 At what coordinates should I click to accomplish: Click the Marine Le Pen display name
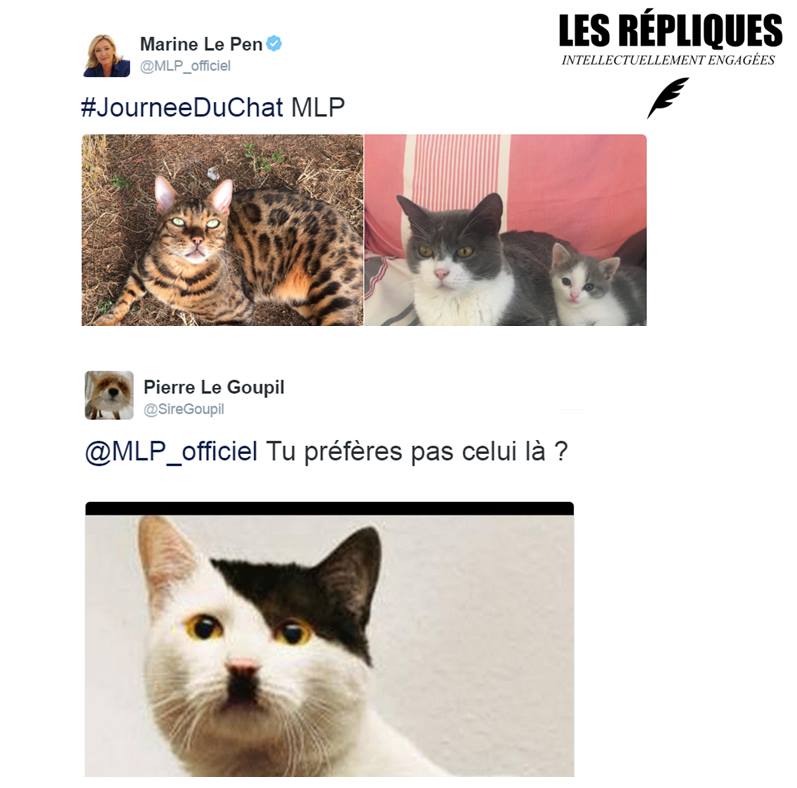tap(201, 44)
